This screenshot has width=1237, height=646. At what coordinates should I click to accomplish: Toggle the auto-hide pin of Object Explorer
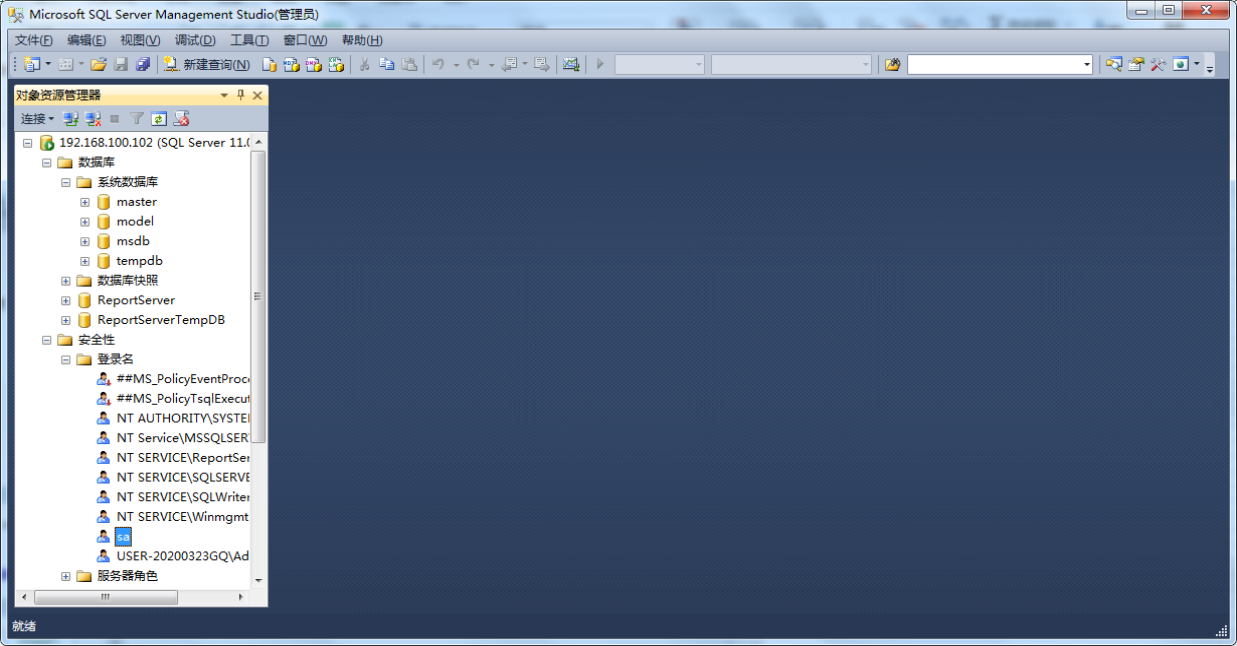pos(241,95)
